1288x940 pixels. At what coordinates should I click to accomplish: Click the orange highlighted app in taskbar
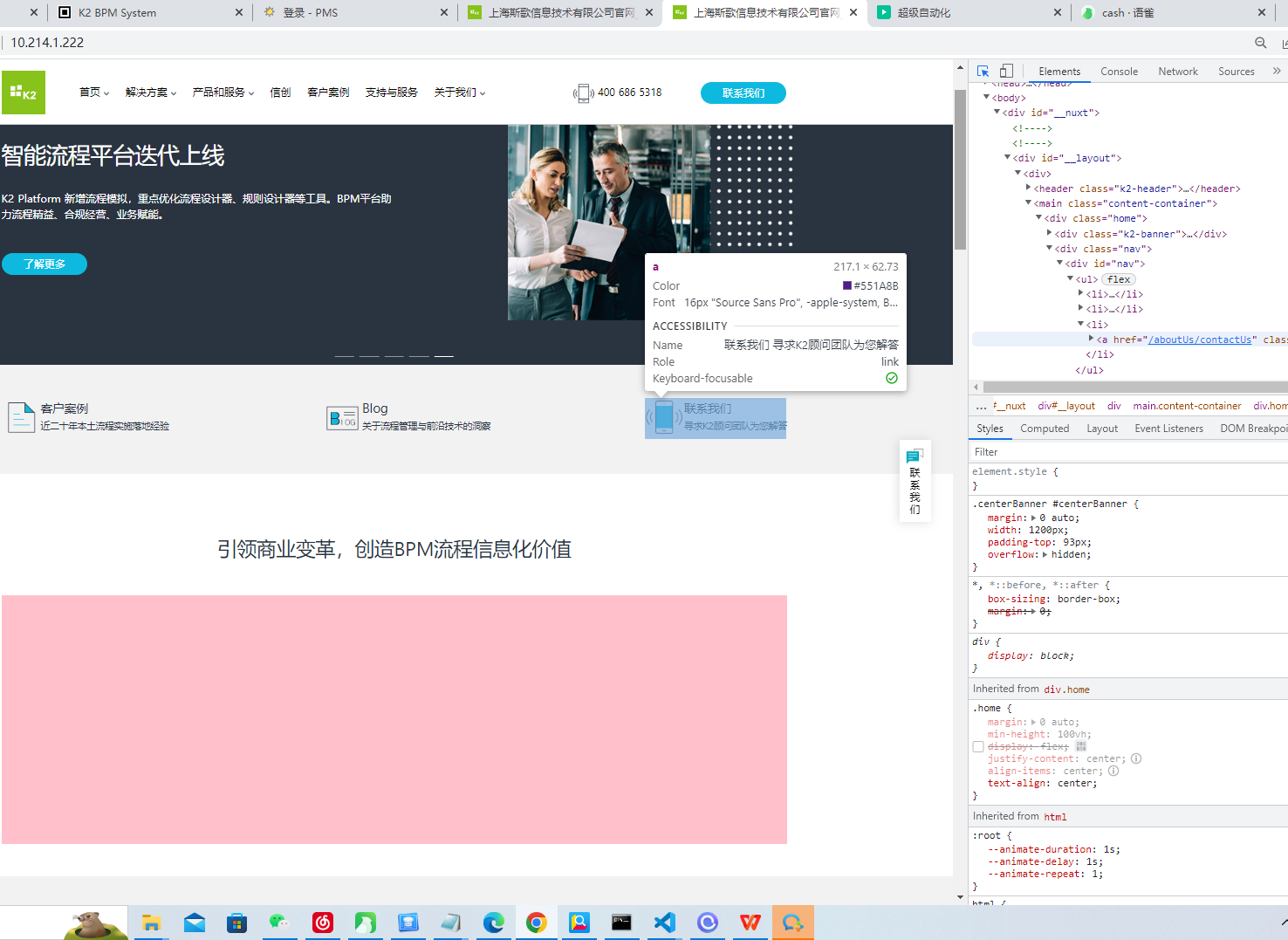[792, 923]
